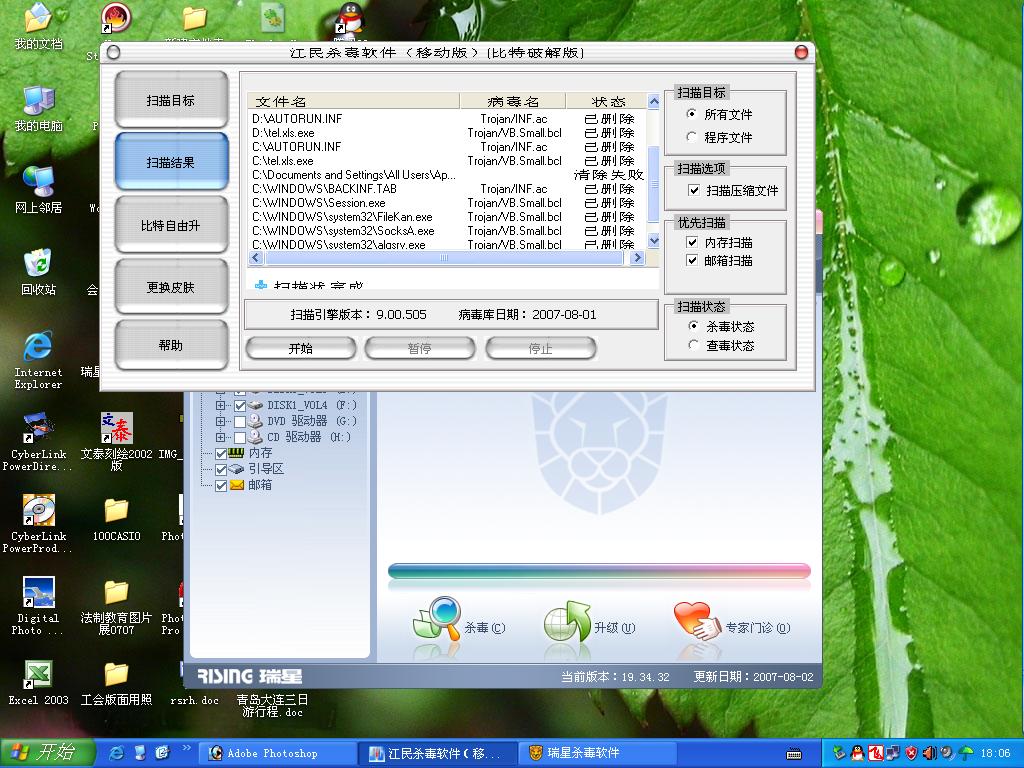Click the results list scroll-up arrow
Viewport: 1024px width, 768px height.
(653, 101)
